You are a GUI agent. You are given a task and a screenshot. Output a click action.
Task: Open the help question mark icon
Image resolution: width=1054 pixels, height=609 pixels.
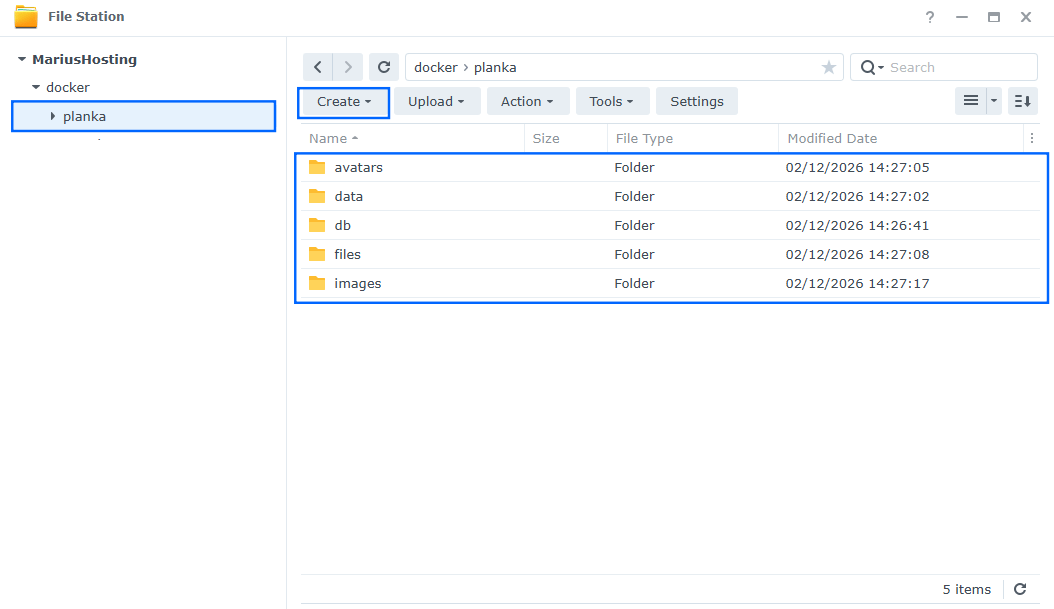click(929, 17)
